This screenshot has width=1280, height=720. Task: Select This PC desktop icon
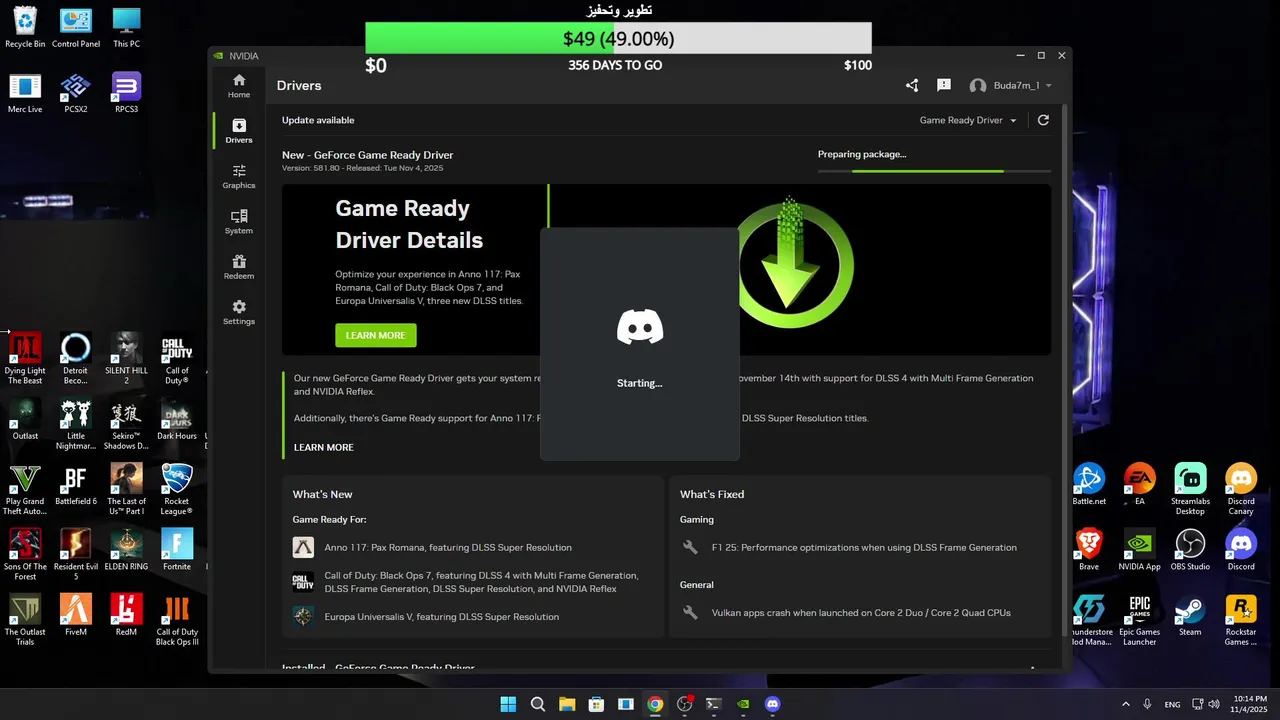(126, 27)
